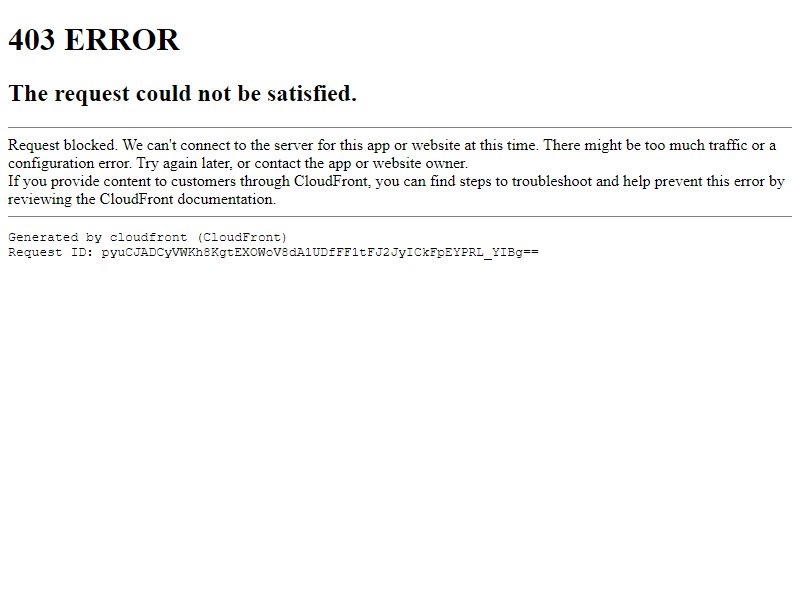Image resolution: width=800 pixels, height=600 pixels.
Task: Click the word "troubleshoot" in the paragraph
Action: tap(552, 181)
